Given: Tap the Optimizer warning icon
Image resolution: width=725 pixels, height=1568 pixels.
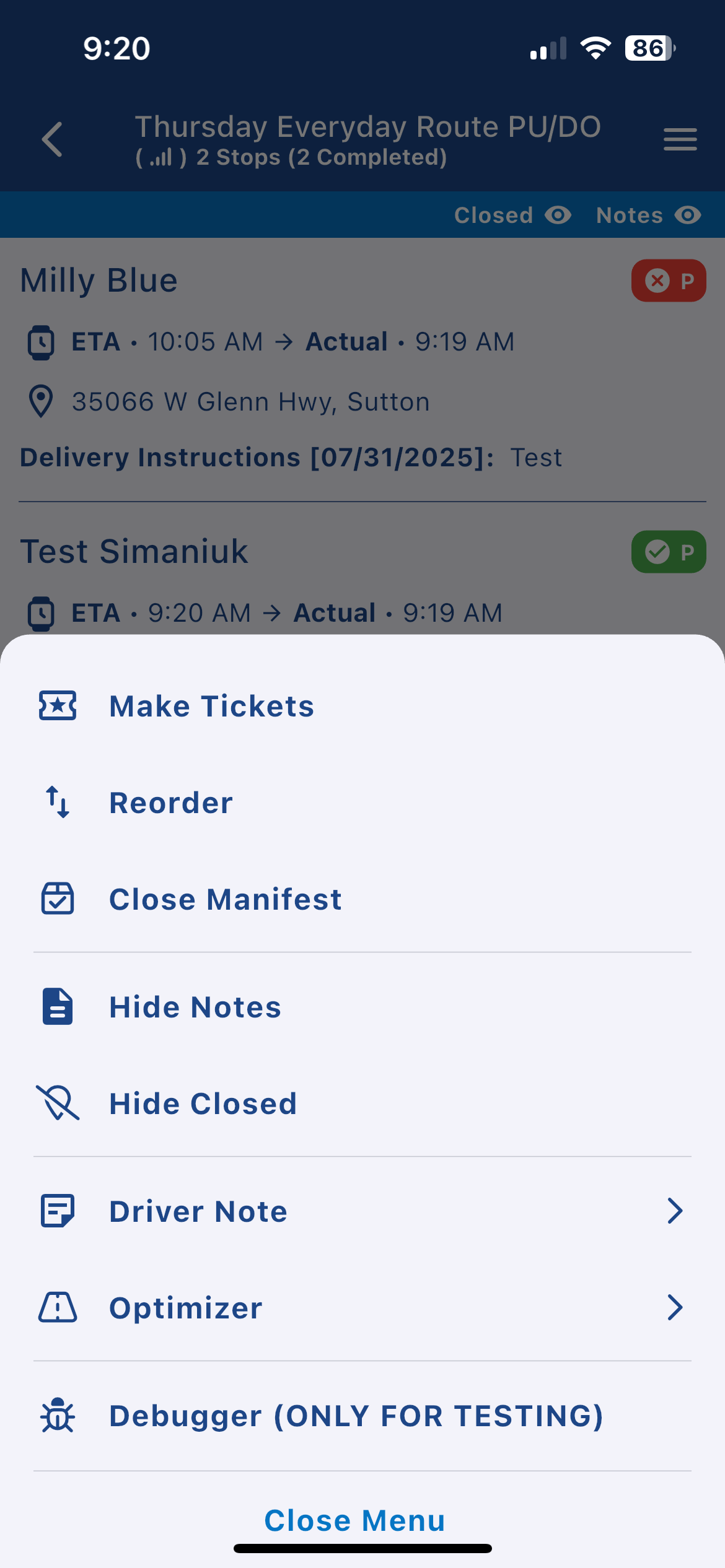Looking at the screenshot, I should pyautogui.click(x=58, y=1308).
